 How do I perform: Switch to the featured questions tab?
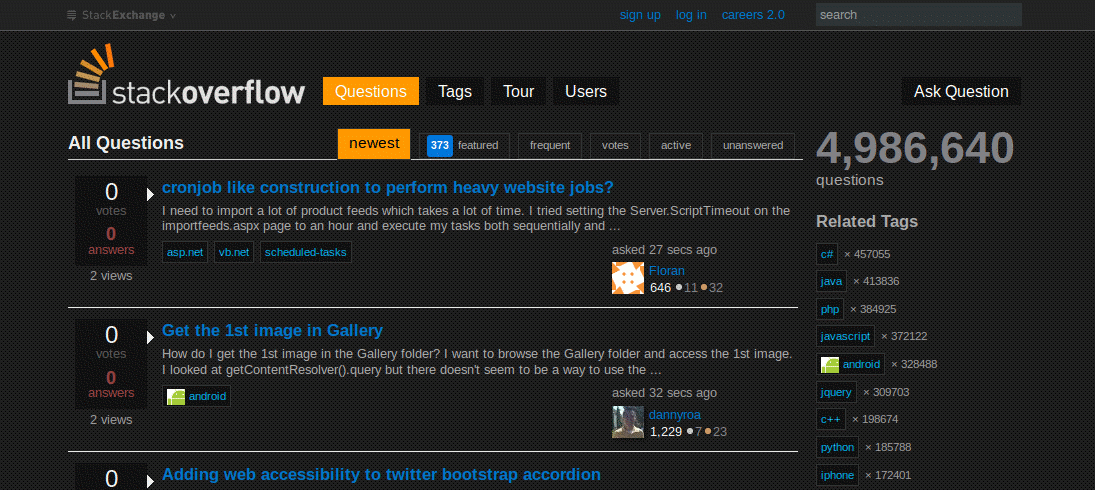[464, 146]
